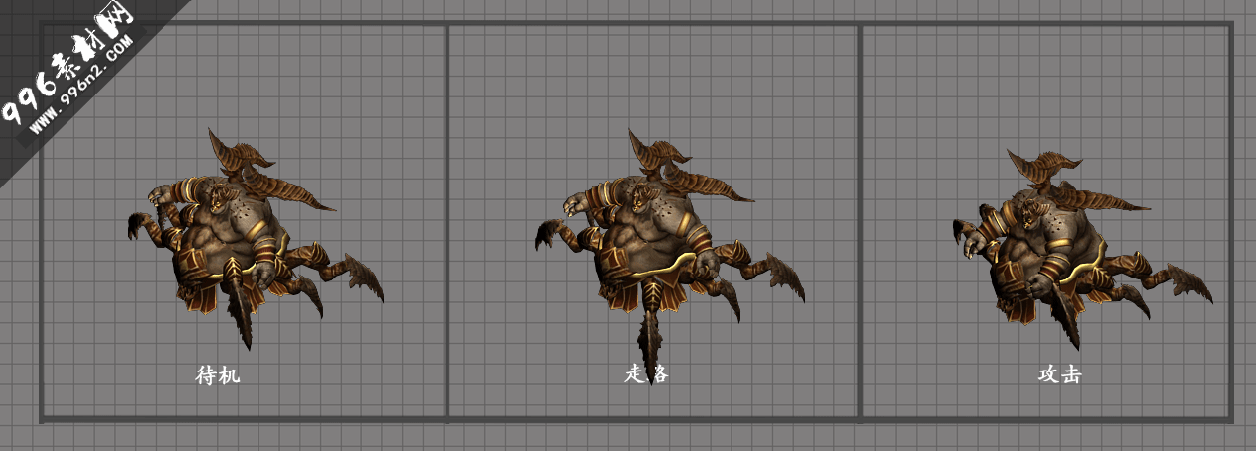Select the 走路 walking creature sprite
Image resolution: width=1256 pixels, height=451 pixels.
669,255
